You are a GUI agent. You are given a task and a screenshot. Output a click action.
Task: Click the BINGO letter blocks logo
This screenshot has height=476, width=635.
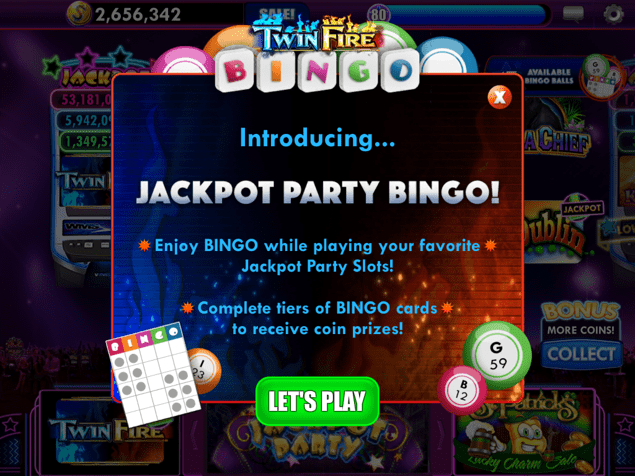(x=318, y=70)
